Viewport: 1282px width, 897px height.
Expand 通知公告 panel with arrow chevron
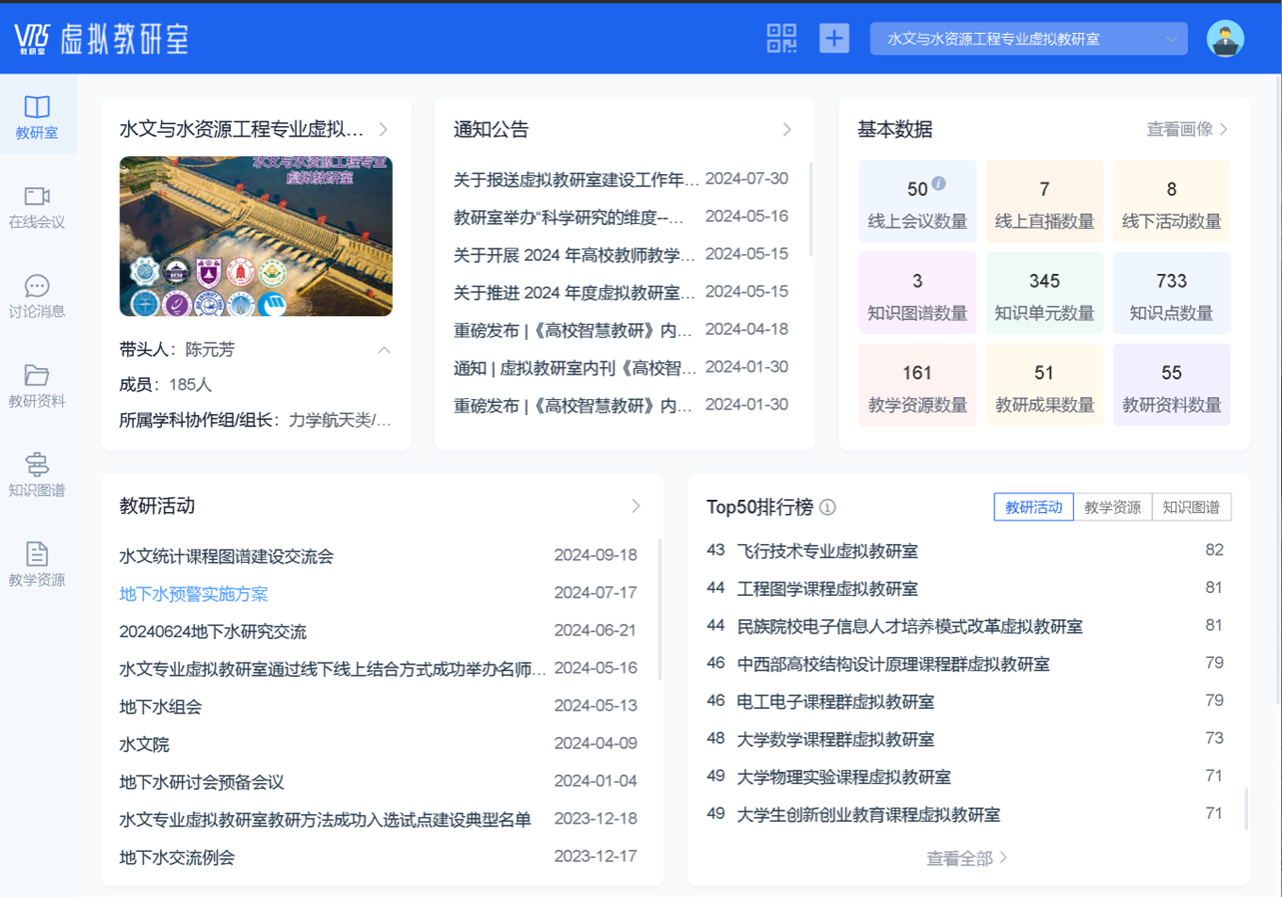787,130
